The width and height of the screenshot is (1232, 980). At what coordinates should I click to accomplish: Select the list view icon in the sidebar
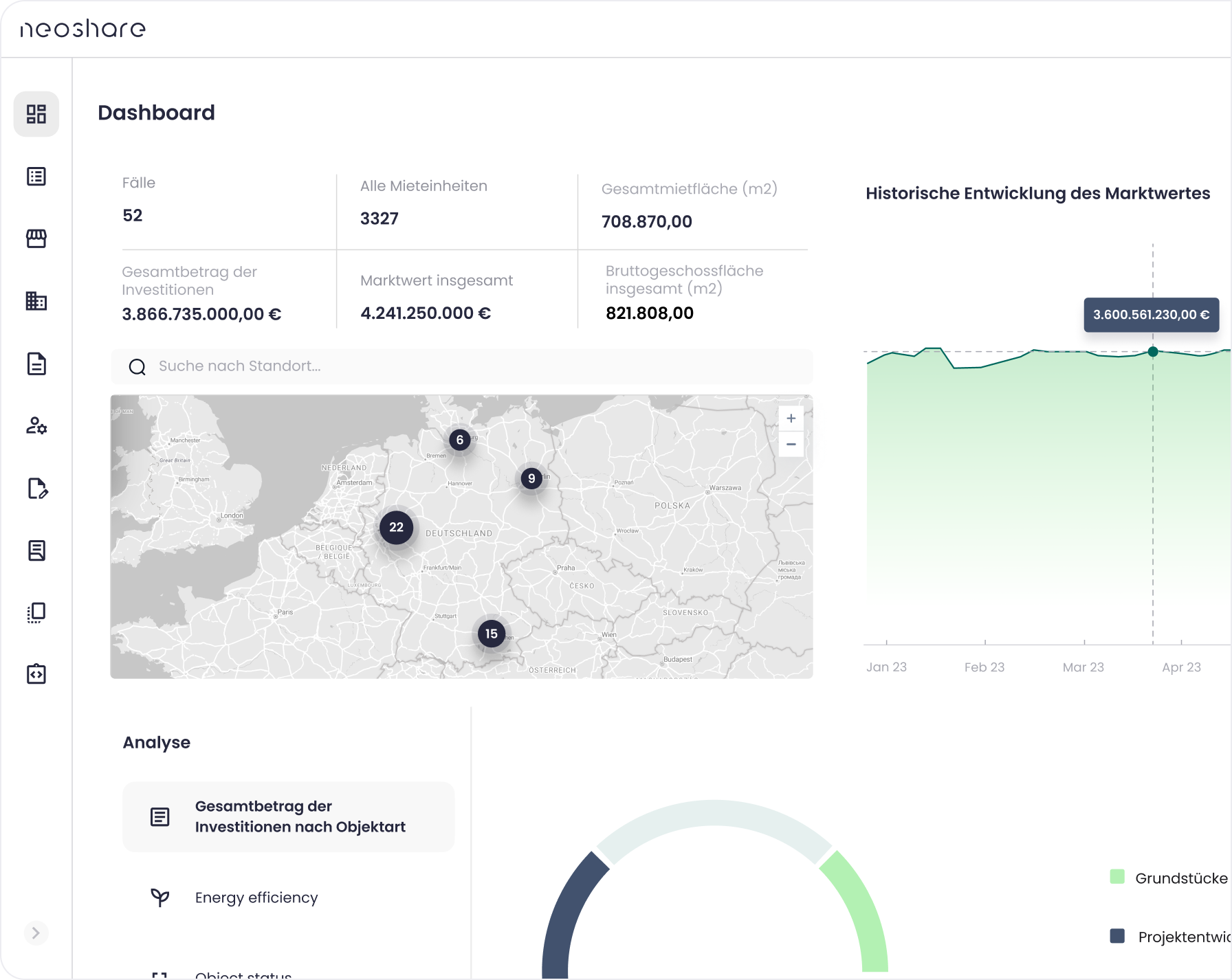pos(36,177)
